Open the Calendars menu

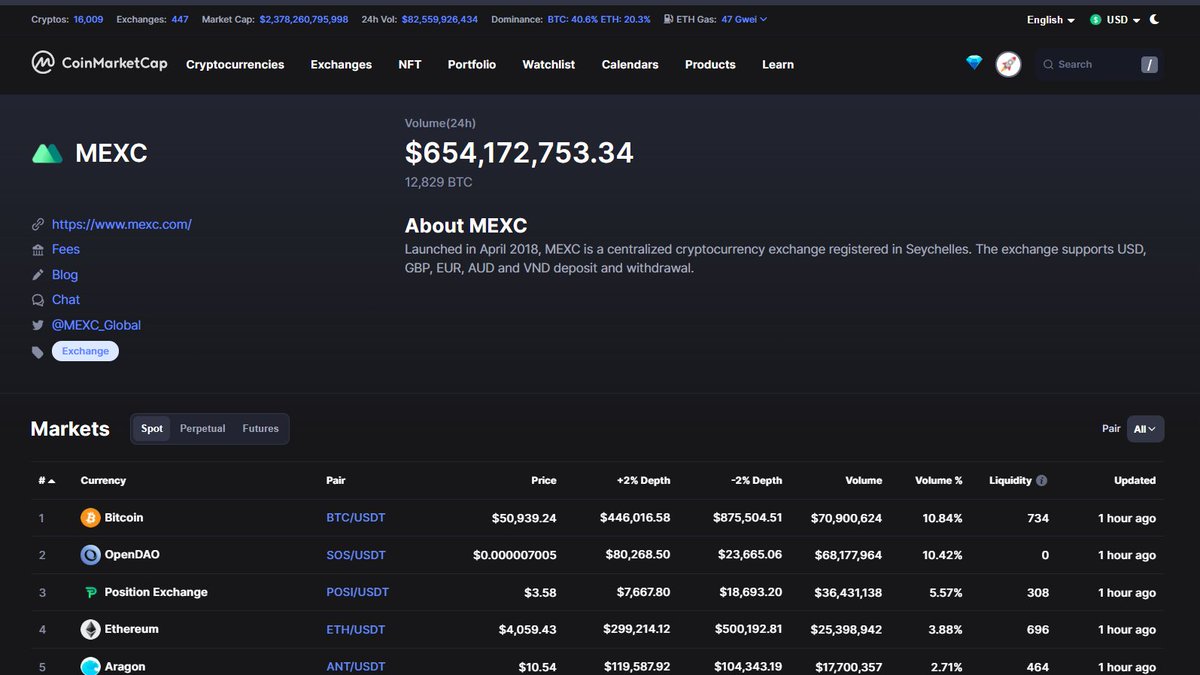(630, 64)
